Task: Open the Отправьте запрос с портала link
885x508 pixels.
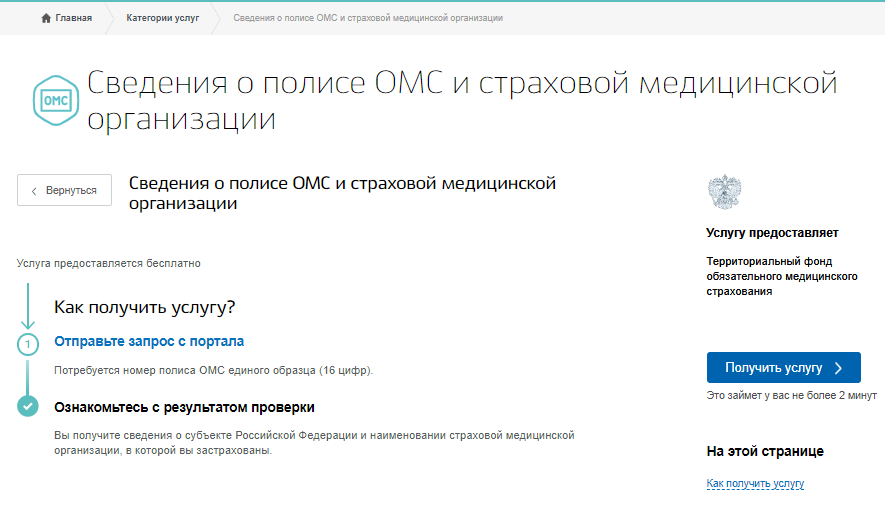Action: point(149,342)
